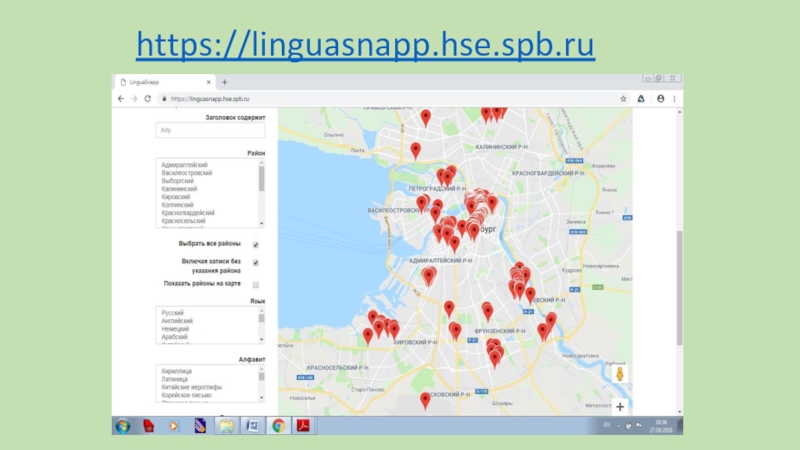
Task: Switch to the LinguaSnapp browser tab
Action: pyautogui.click(x=160, y=82)
